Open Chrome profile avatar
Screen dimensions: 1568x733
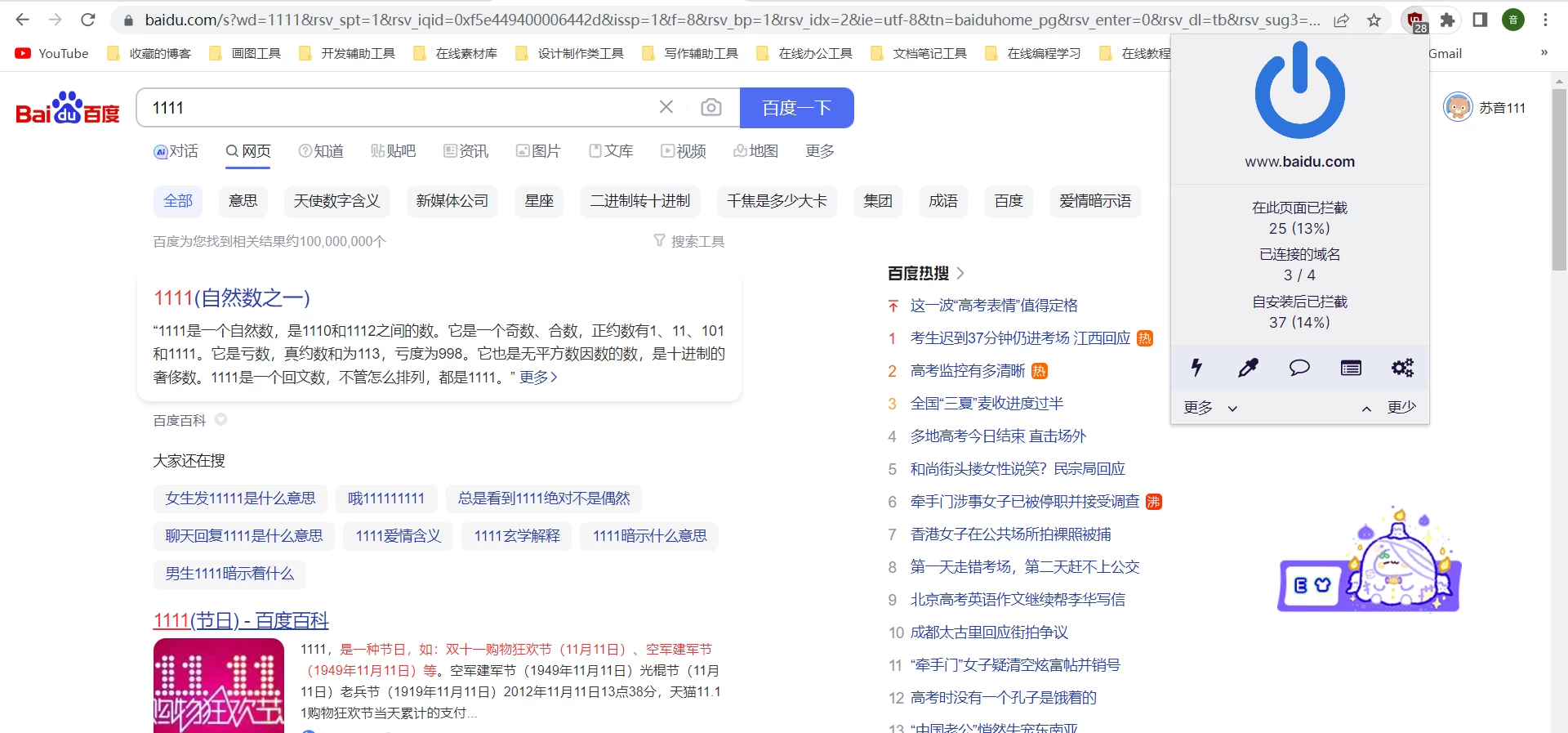[1513, 20]
